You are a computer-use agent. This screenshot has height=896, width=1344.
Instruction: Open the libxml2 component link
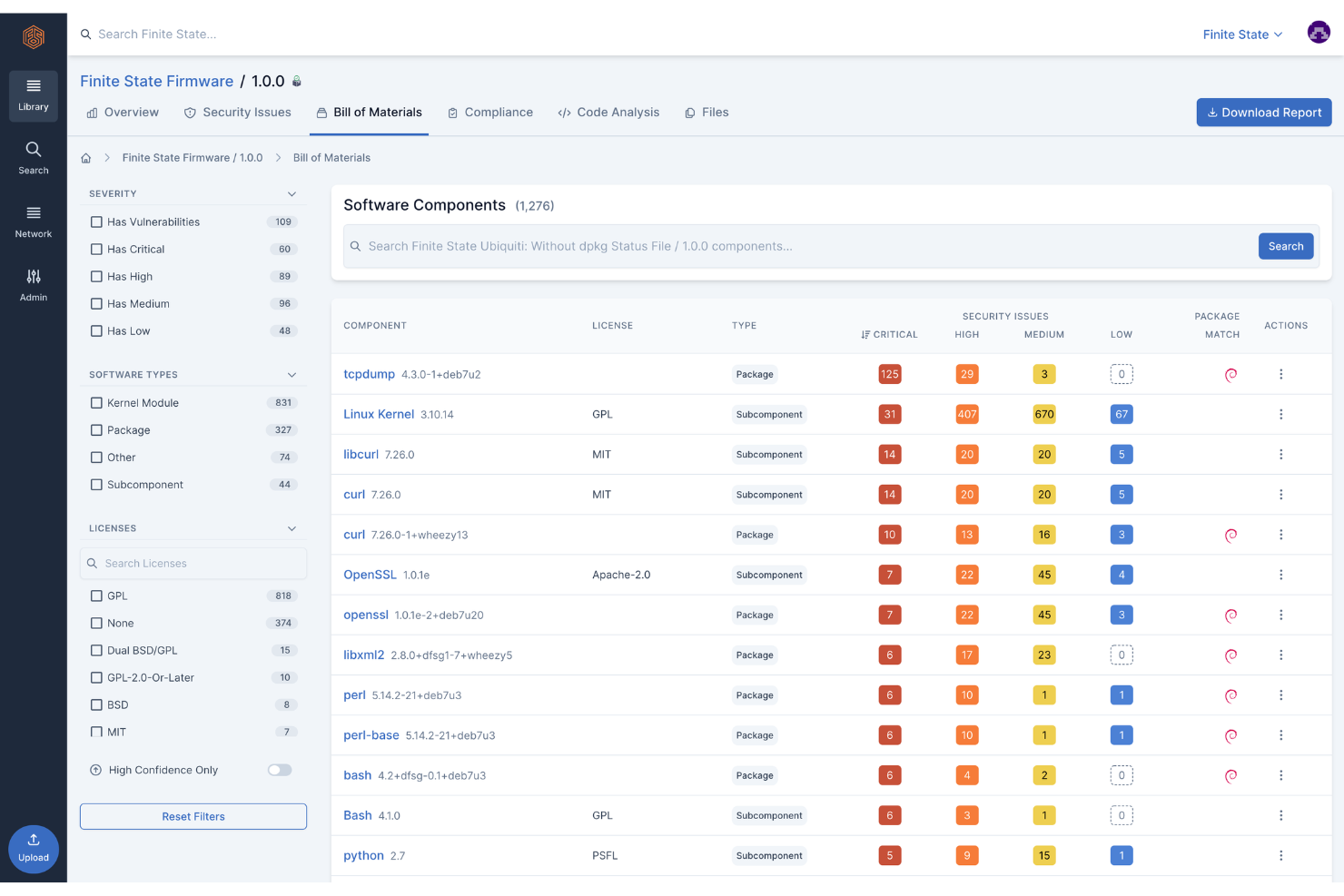(364, 655)
